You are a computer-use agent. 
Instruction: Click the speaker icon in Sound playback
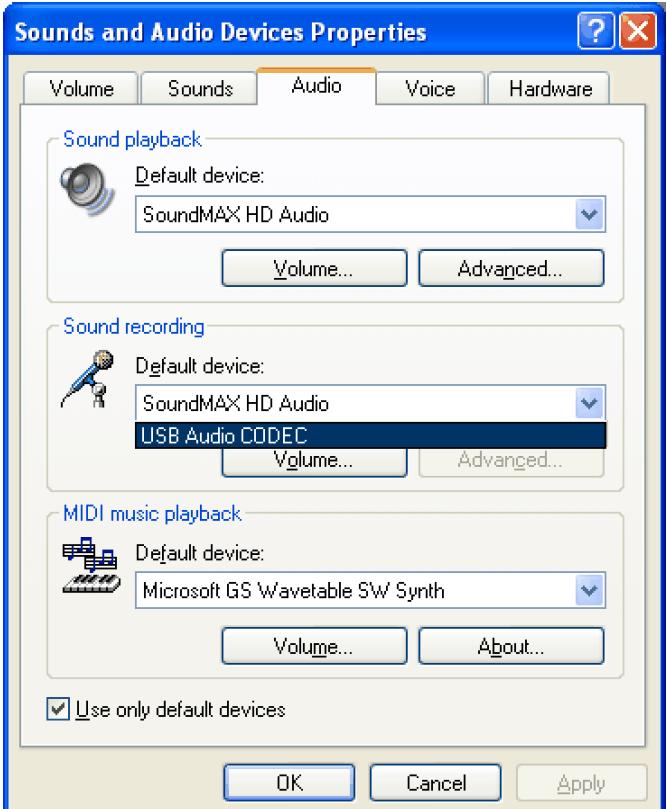pyautogui.click(x=87, y=189)
